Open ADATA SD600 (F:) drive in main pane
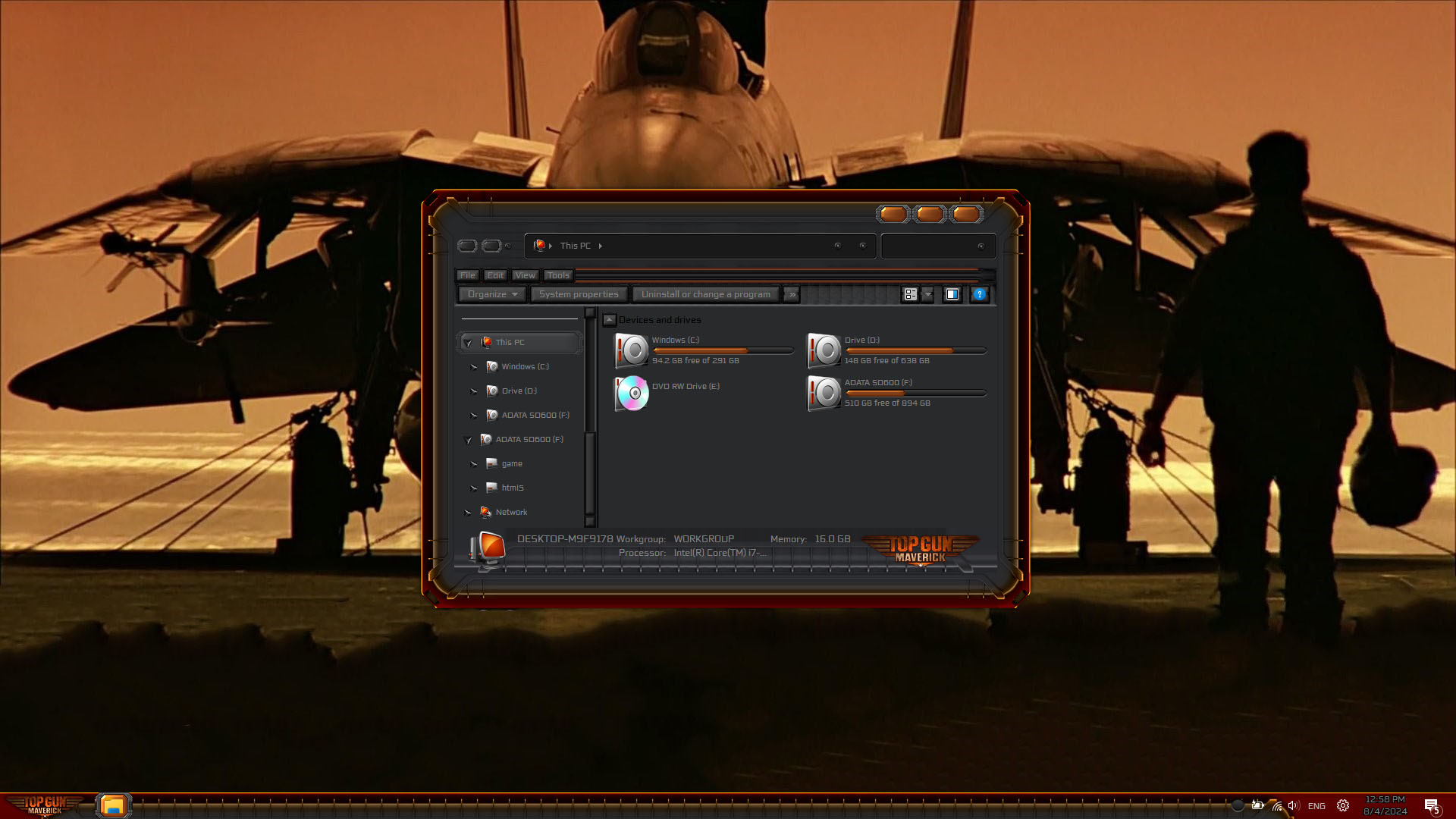 coord(824,393)
